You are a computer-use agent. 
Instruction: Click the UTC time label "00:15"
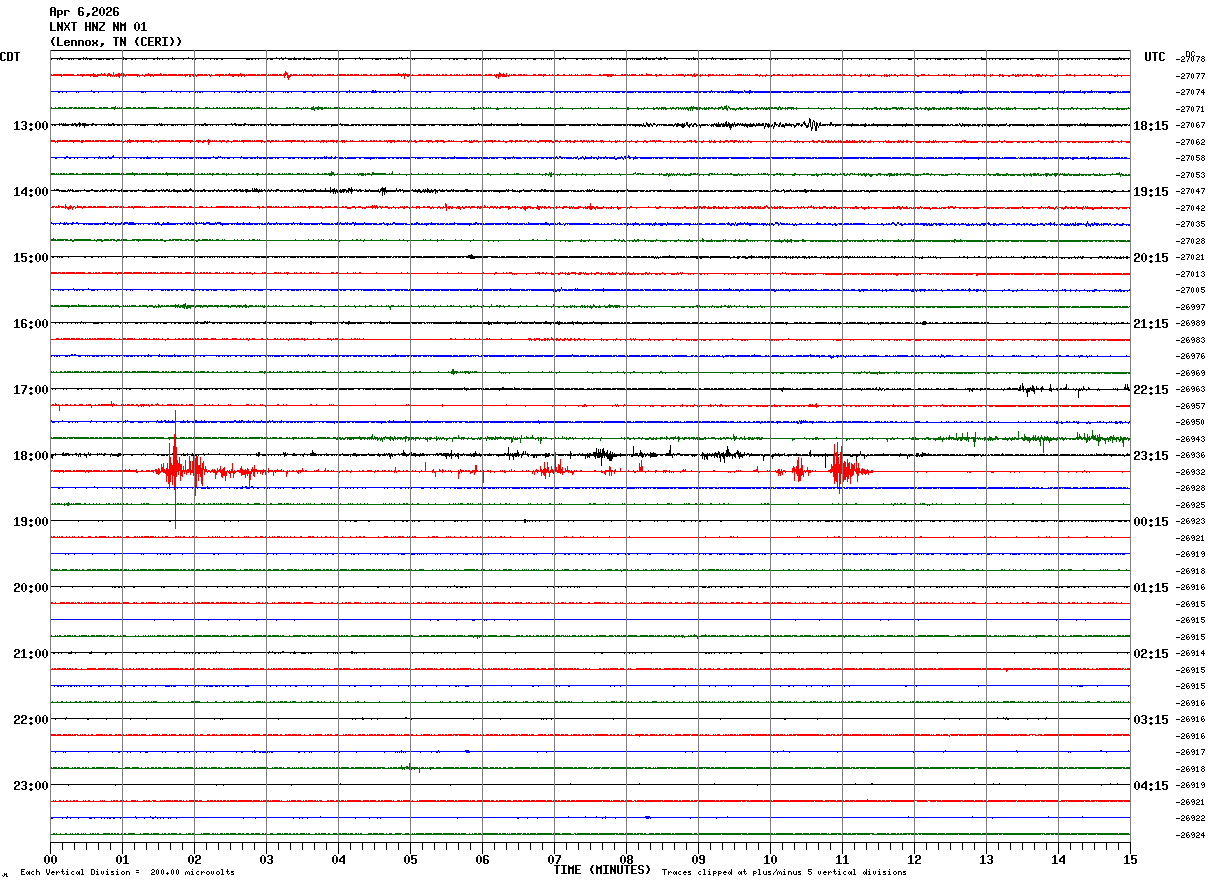[1151, 522]
